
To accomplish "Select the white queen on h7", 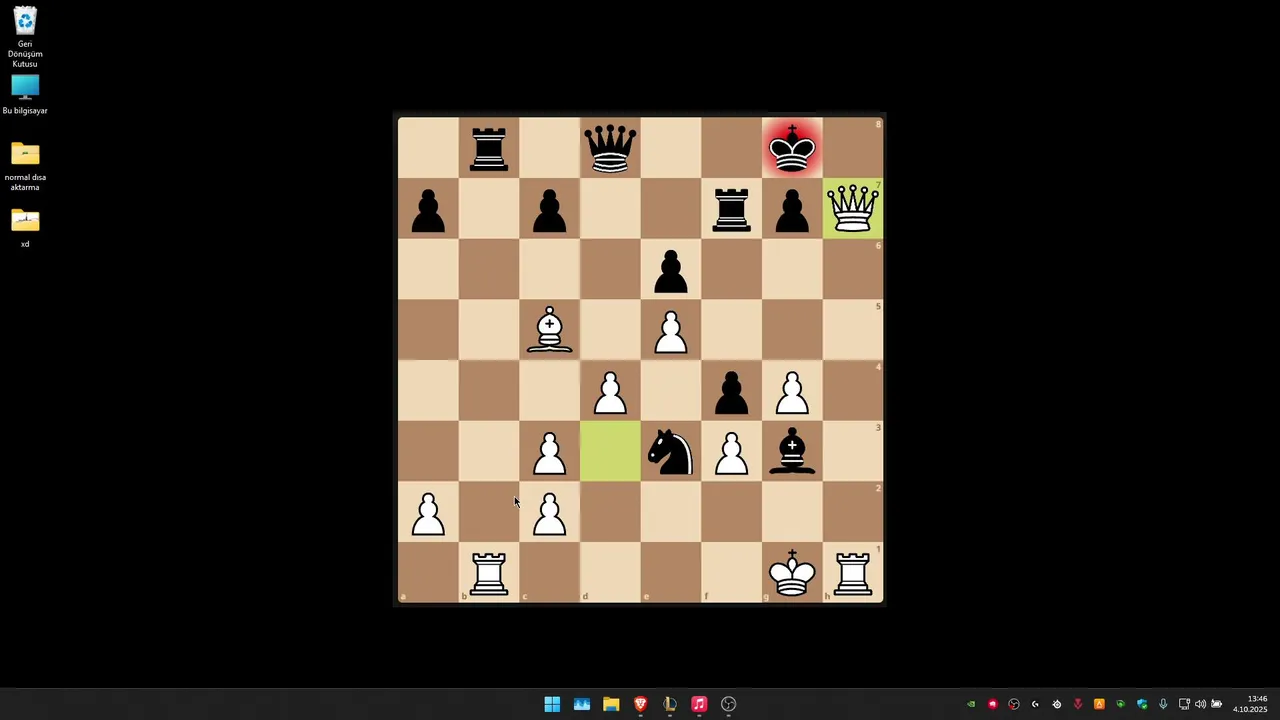I will point(853,209).
